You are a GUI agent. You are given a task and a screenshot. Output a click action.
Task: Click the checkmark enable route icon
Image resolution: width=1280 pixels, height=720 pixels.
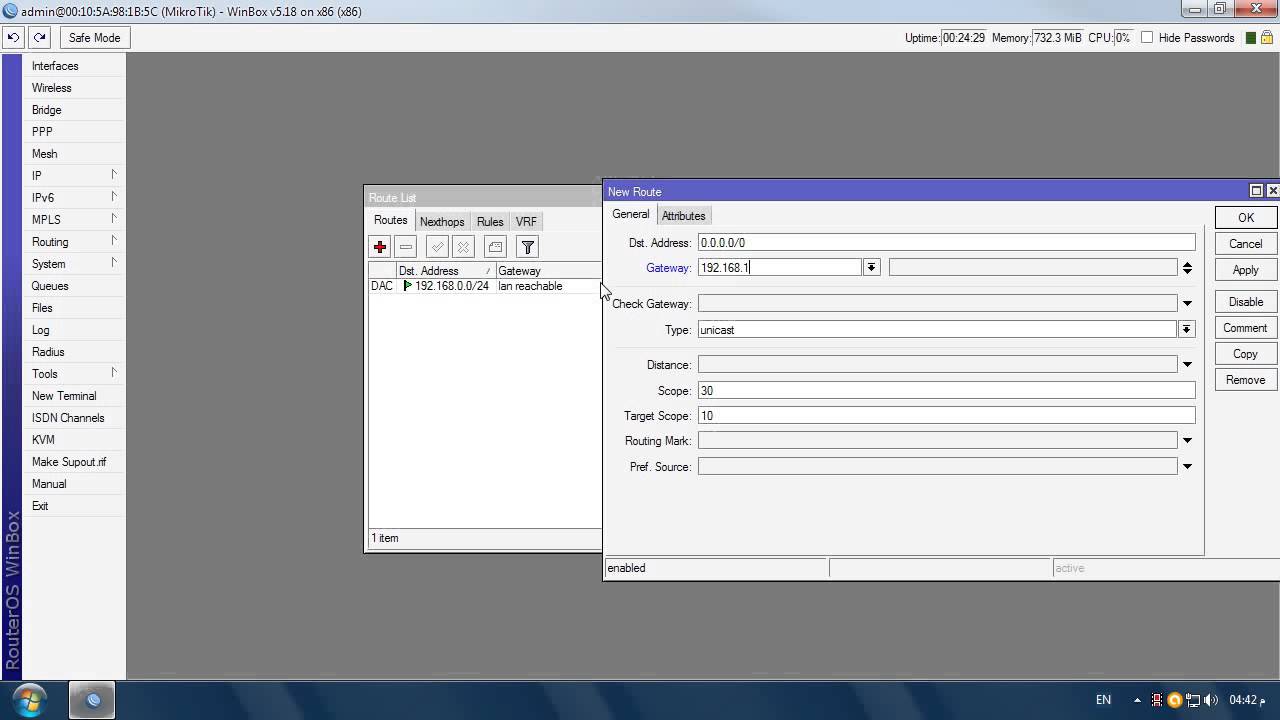[437, 247]
